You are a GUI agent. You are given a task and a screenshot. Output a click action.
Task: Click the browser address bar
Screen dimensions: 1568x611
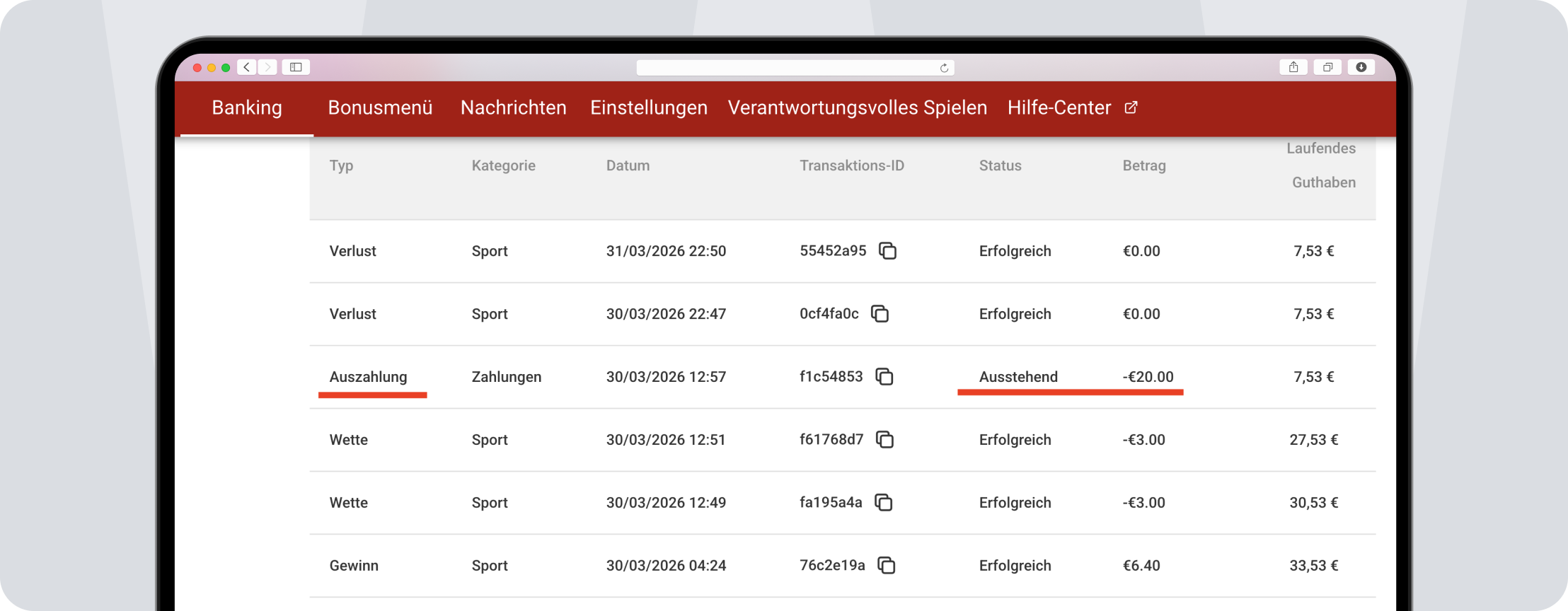pos(795,68)
